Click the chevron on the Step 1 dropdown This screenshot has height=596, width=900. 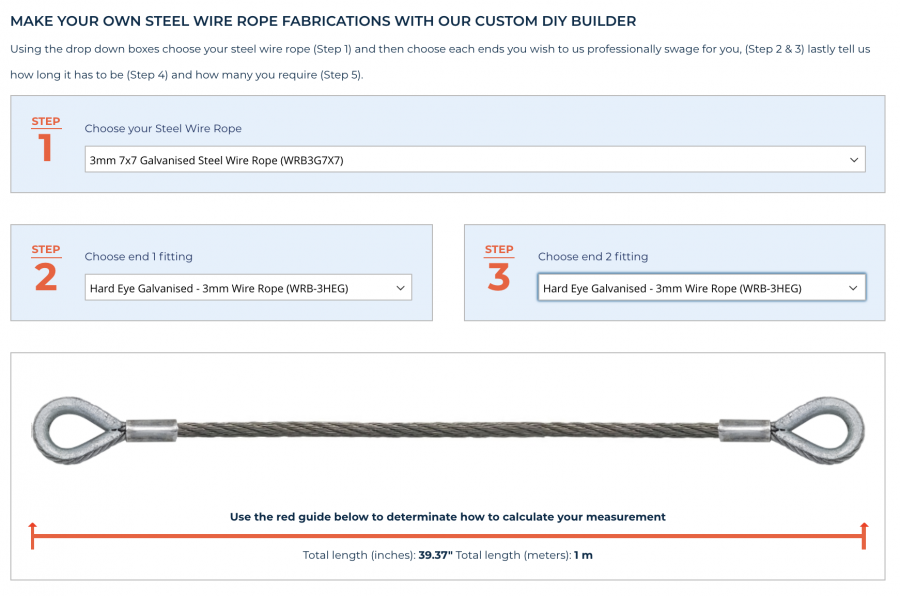(853, 160)
